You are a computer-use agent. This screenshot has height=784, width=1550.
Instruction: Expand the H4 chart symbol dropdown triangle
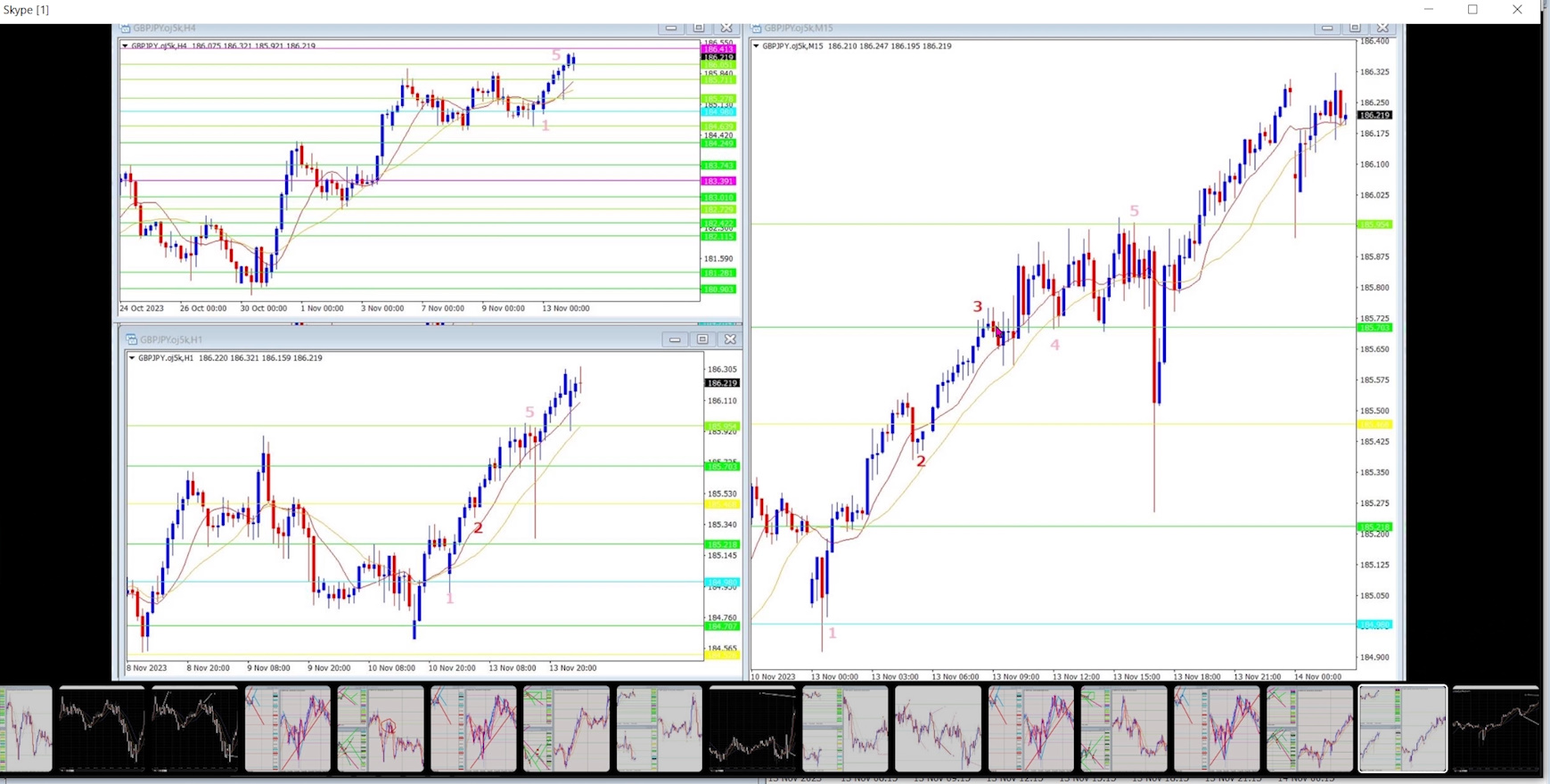pyautogui.click(x=125, y=46)
